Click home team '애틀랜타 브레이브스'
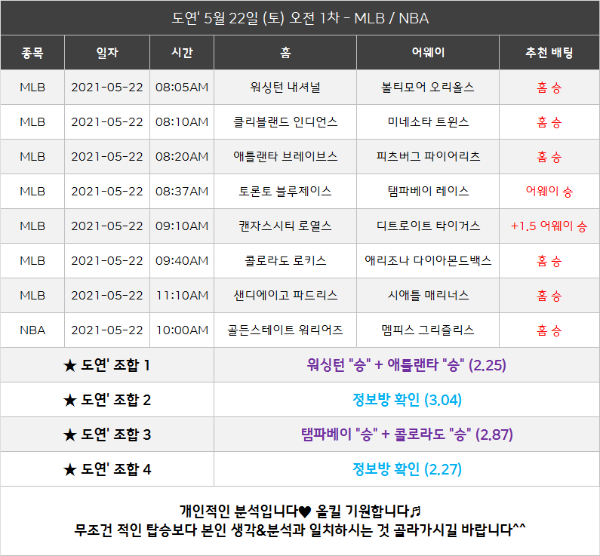The height and width of the screenshot is (556, 600). tap(285, 157)
